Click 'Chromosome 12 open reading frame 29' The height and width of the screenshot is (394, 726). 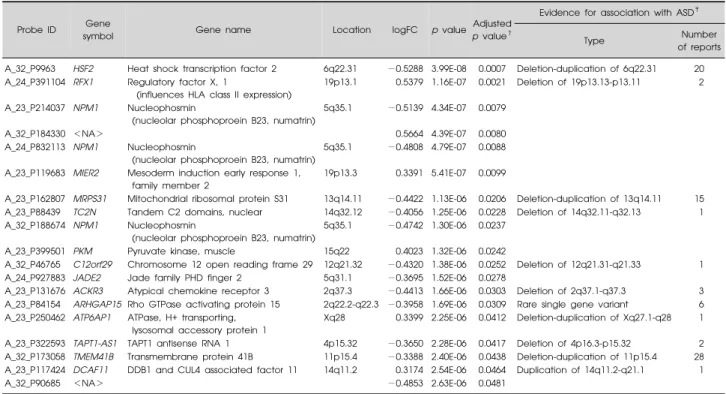point(220,264)
